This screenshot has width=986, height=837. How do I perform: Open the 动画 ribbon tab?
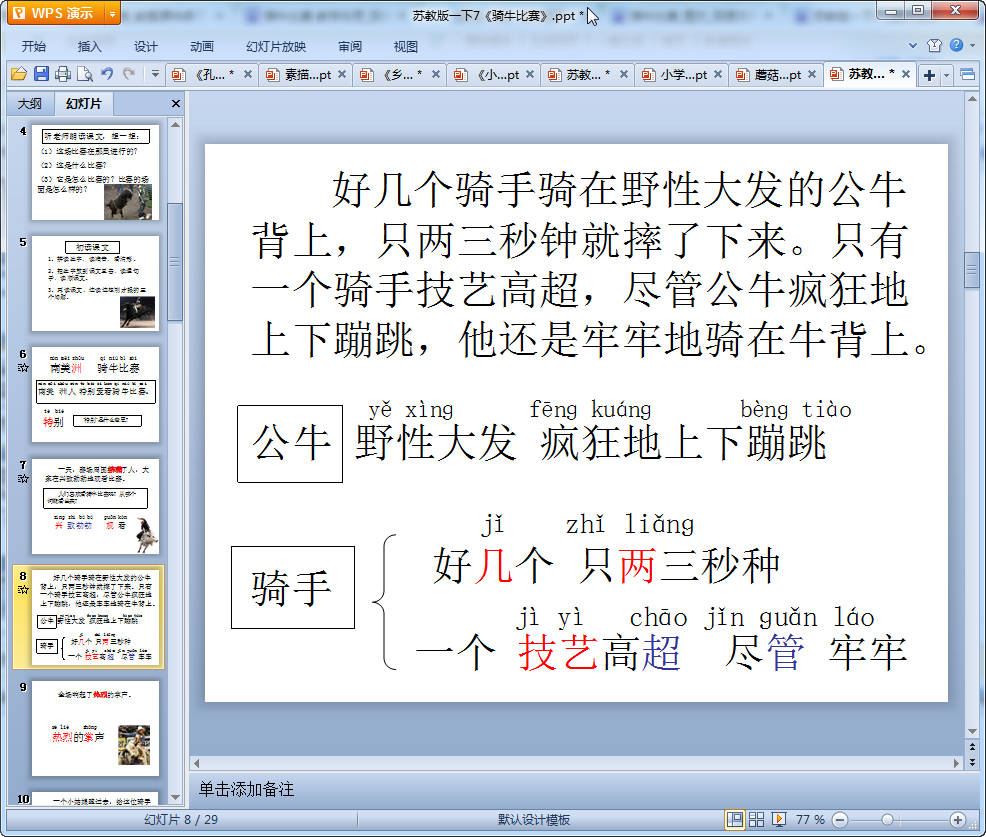(202, 46)
